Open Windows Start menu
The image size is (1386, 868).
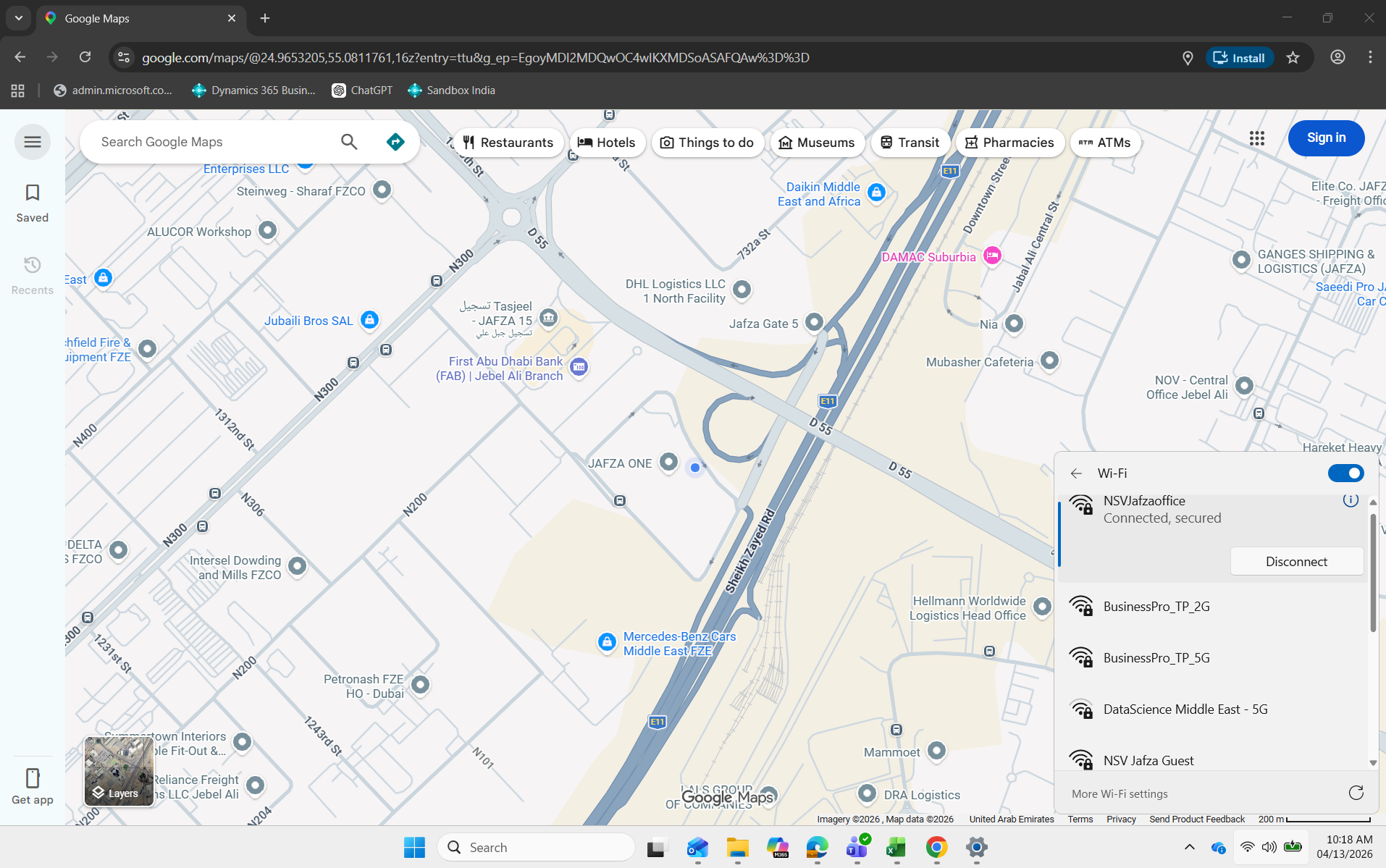tap(414, 847)
